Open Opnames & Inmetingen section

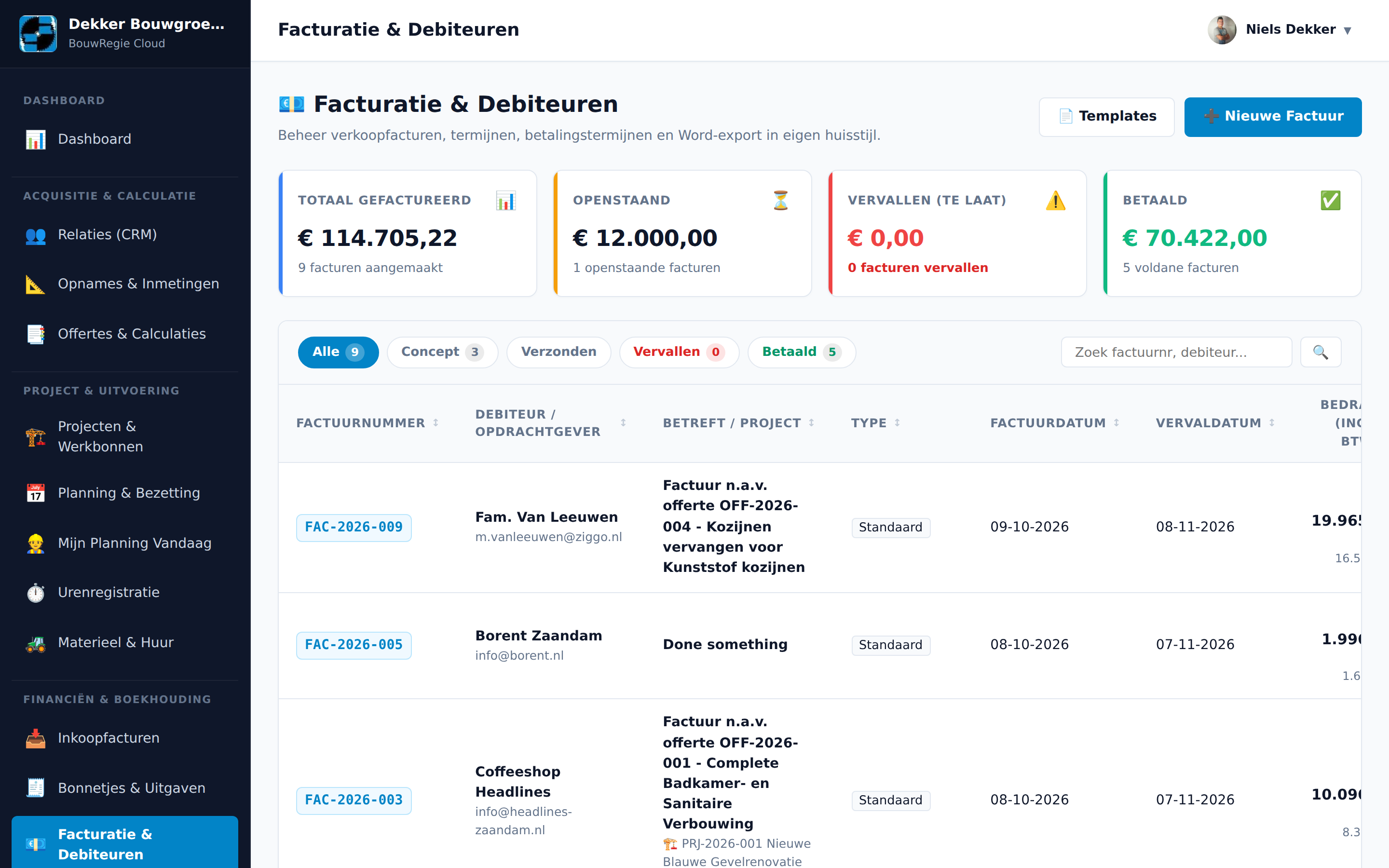(124, 284)
